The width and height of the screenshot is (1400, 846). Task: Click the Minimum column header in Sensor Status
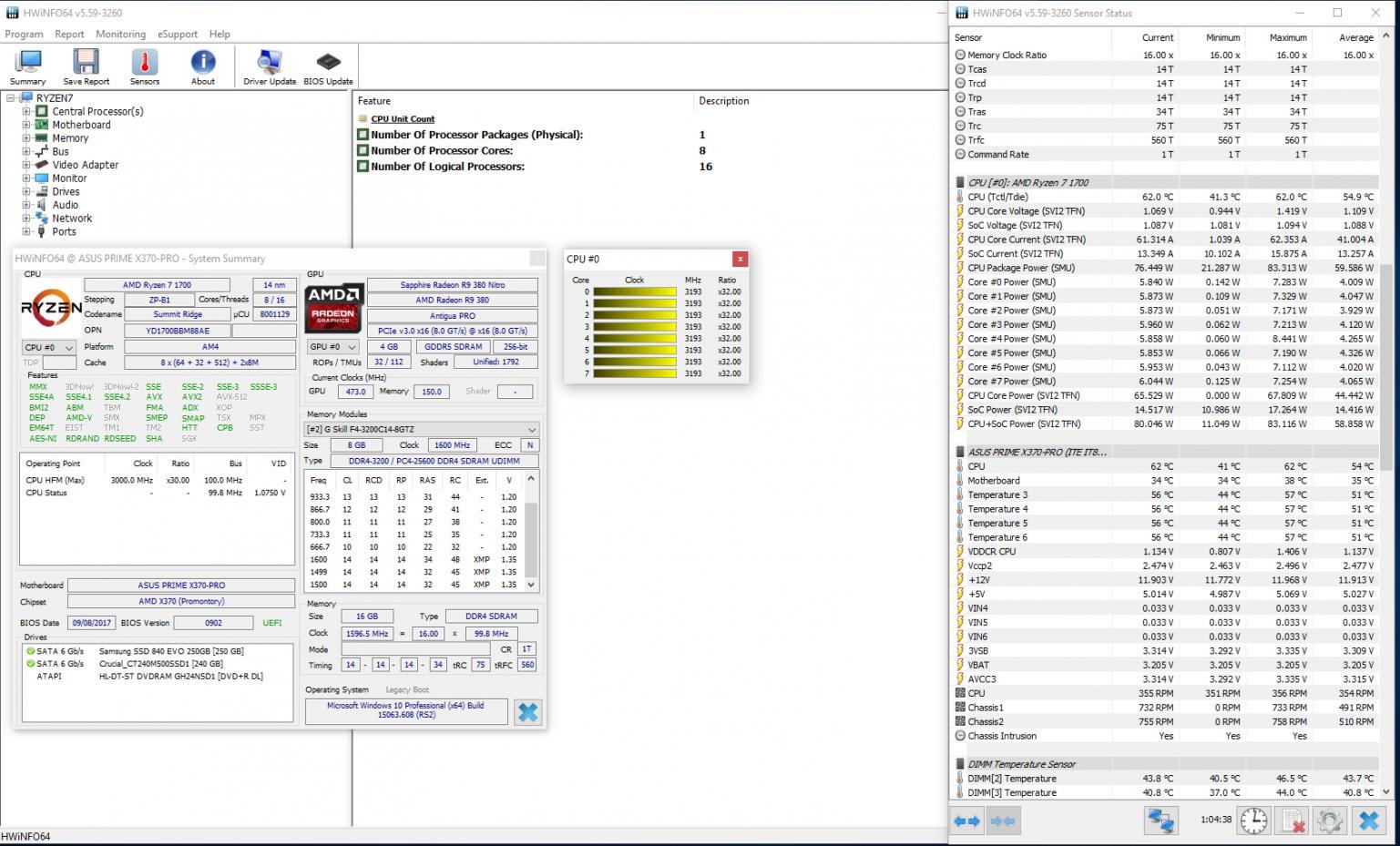click(x=1222, y=37)
